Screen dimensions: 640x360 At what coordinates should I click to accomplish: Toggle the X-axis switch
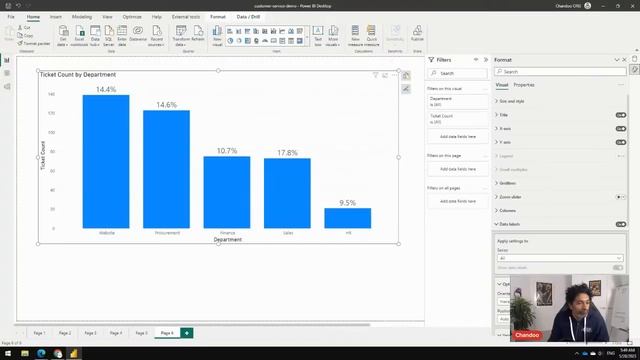coord(621,129)
